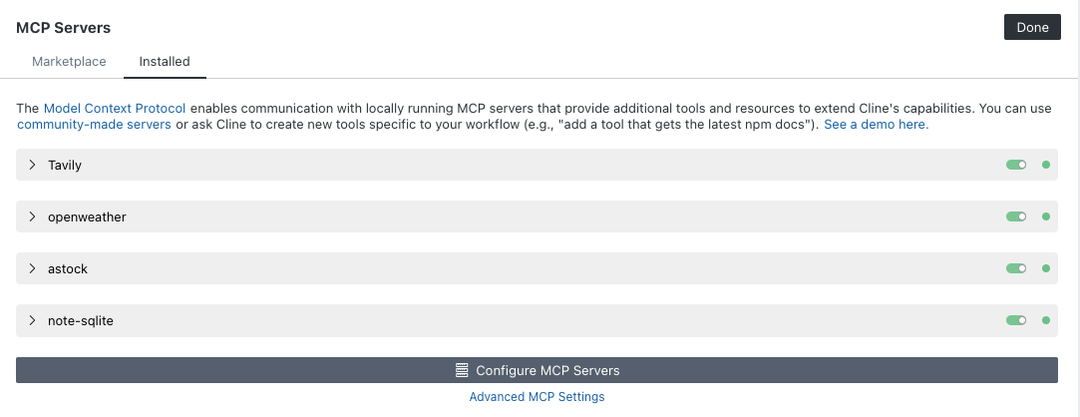Open the Advanced MCP Settings link
Viewport: 1080px width, 417px height.
pyautogui.click(x=537, y=397)
